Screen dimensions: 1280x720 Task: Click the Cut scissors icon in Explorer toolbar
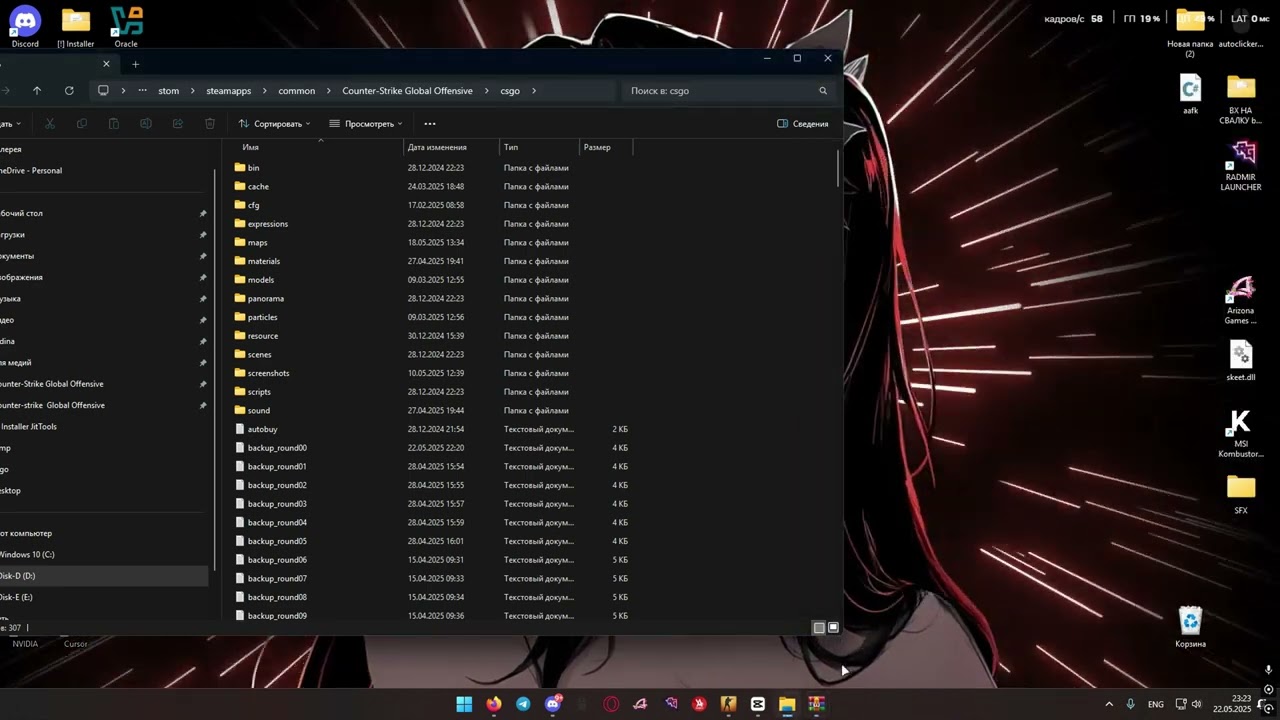(x=50, y=124)
